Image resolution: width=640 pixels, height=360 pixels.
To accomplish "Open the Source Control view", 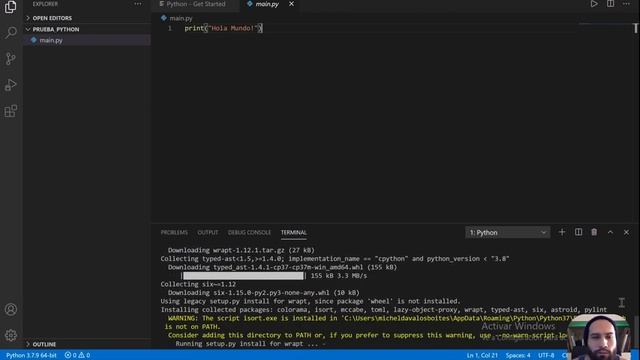I will coord(11,59).
